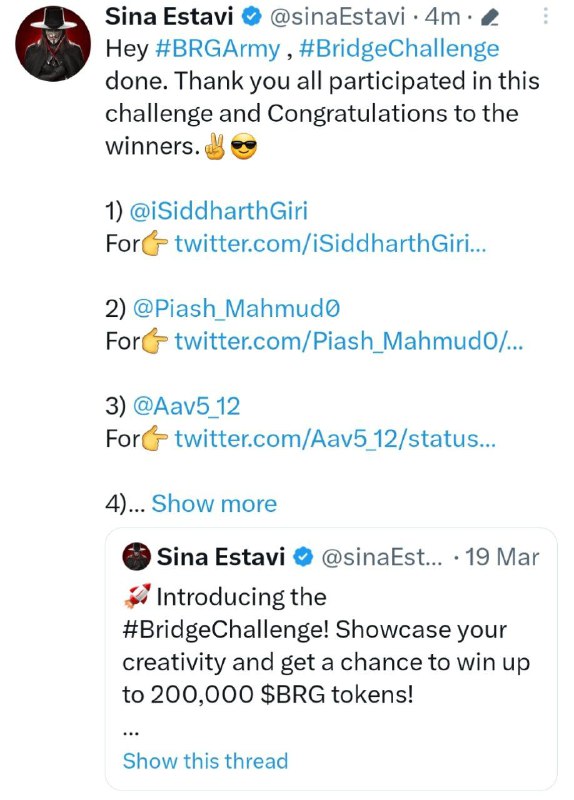Open the #BRGArmy hashtag
The width and height of the screenshot is (574, 800).
(217, 49)
